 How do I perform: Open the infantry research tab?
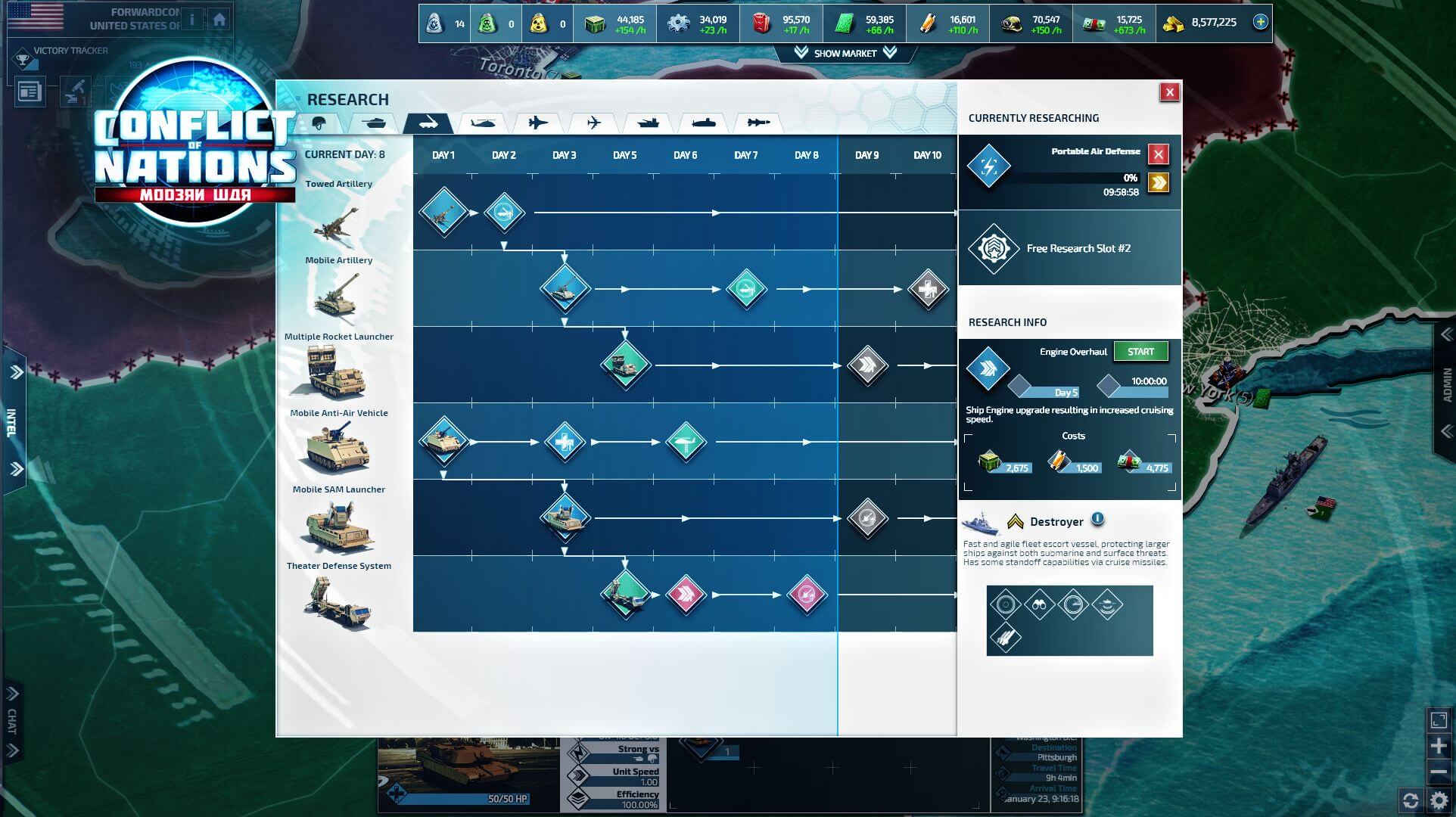tap(319, 123)
